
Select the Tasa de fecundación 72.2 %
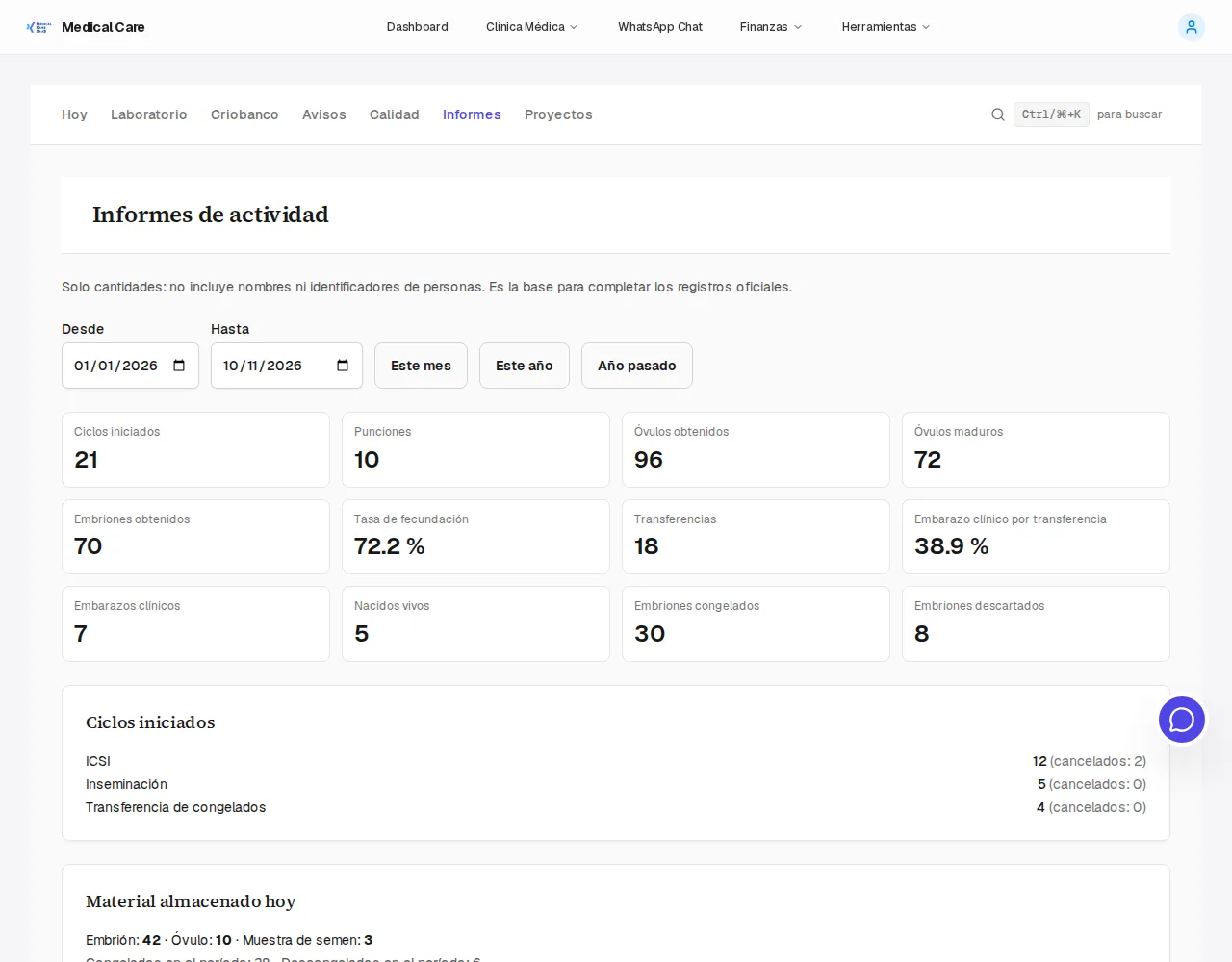390,546
